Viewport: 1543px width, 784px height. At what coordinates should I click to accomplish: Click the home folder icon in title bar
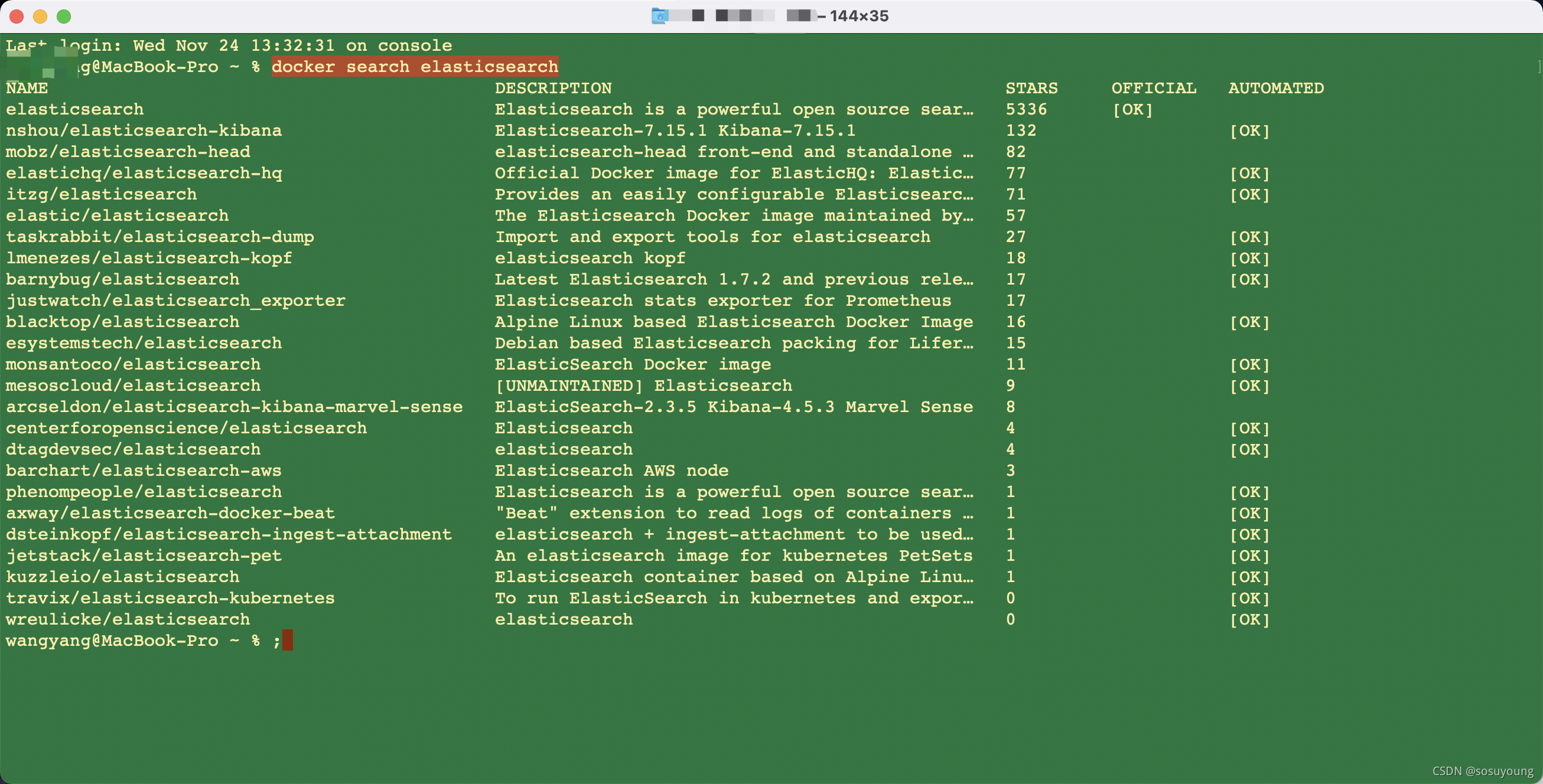(x=659, y=16)
